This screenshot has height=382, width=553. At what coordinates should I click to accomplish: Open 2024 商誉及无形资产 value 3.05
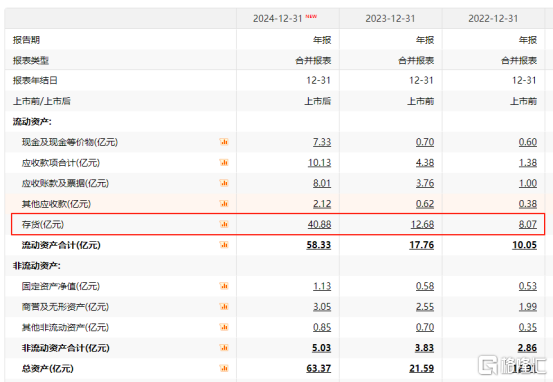(322, 307)
